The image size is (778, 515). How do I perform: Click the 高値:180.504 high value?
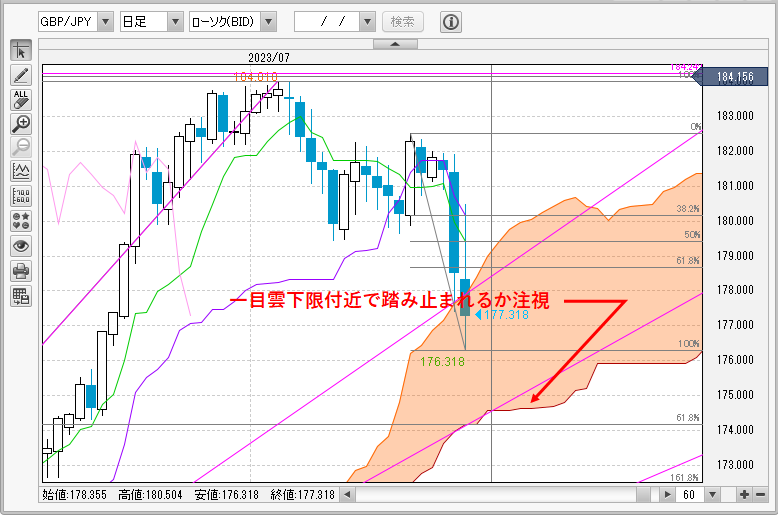tap(150, 495)
